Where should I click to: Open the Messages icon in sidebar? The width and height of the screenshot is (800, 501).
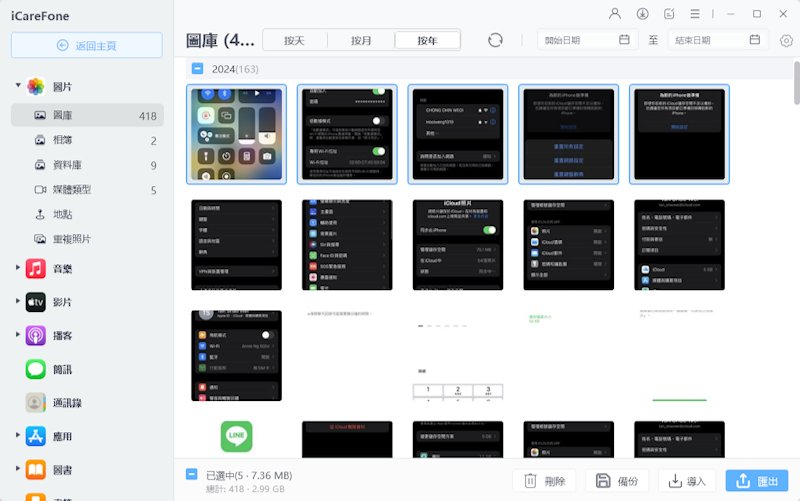coord(36,369)
